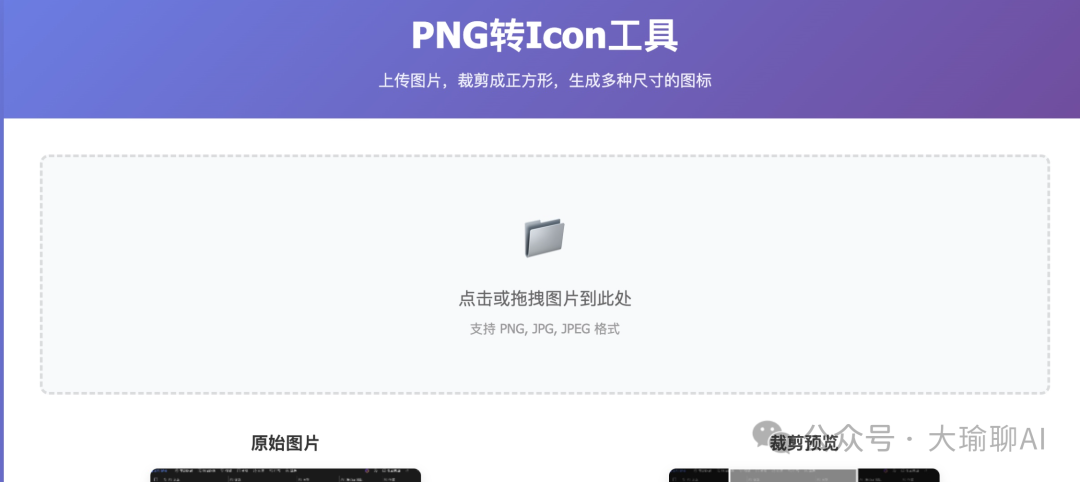Image resolution: width=1080 pixels, height=482 pixels.
Task: Click the 支持 PNG, JPG, JPEG 格式 hint
Action: point(545,329)
